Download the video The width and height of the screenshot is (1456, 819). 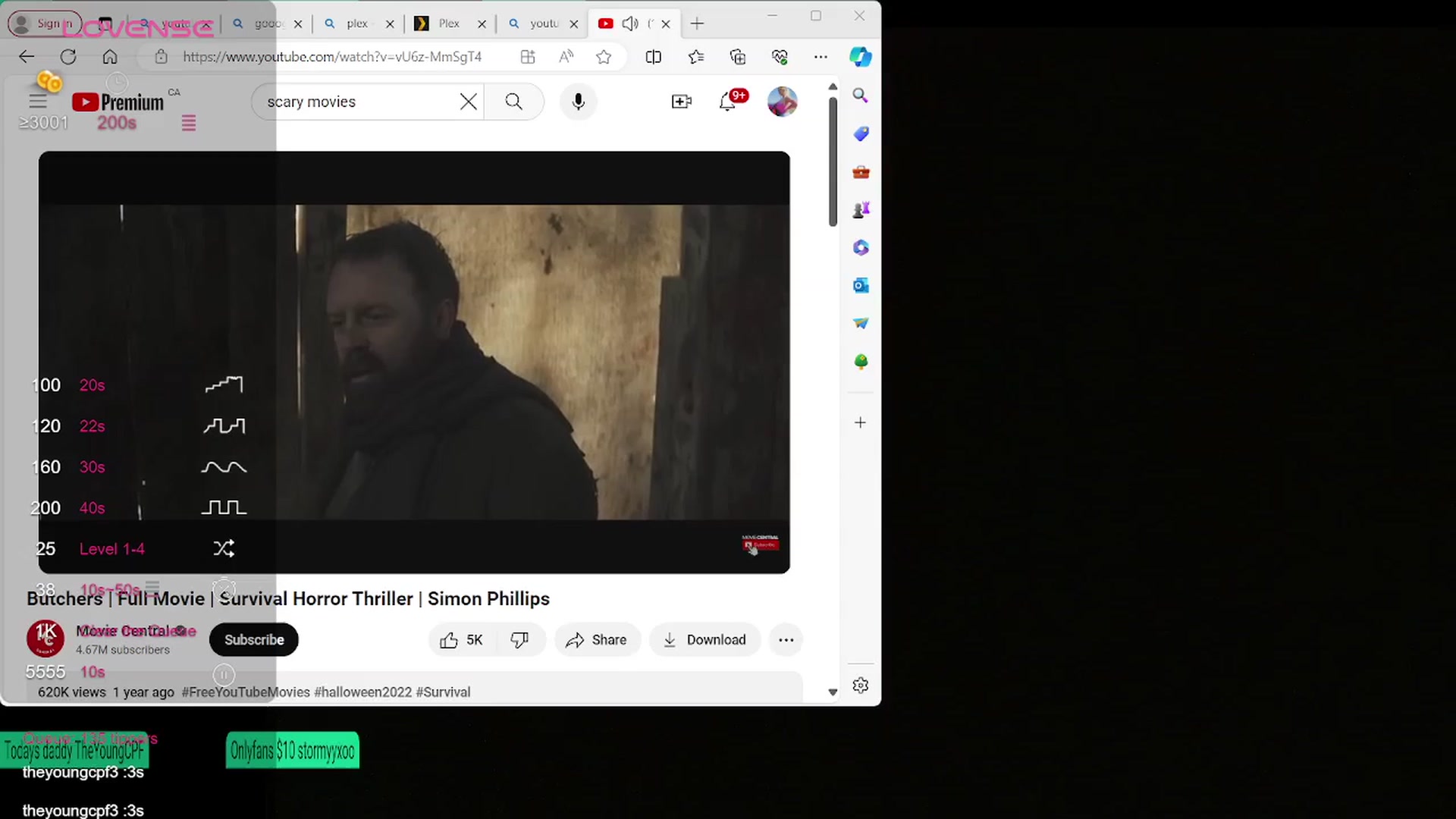click(704, 640)
